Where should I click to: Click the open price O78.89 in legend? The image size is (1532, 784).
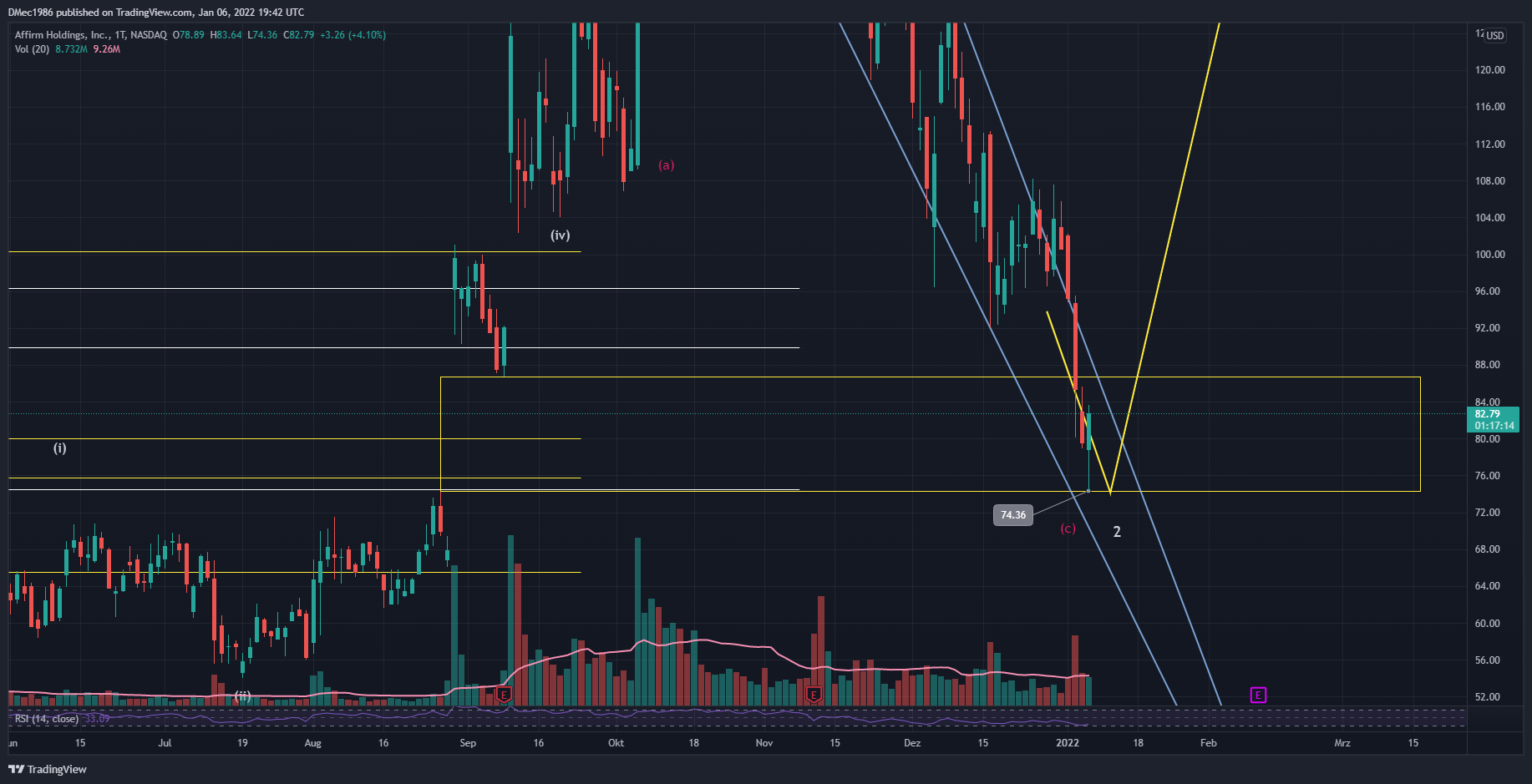click(x=189, y=35)
